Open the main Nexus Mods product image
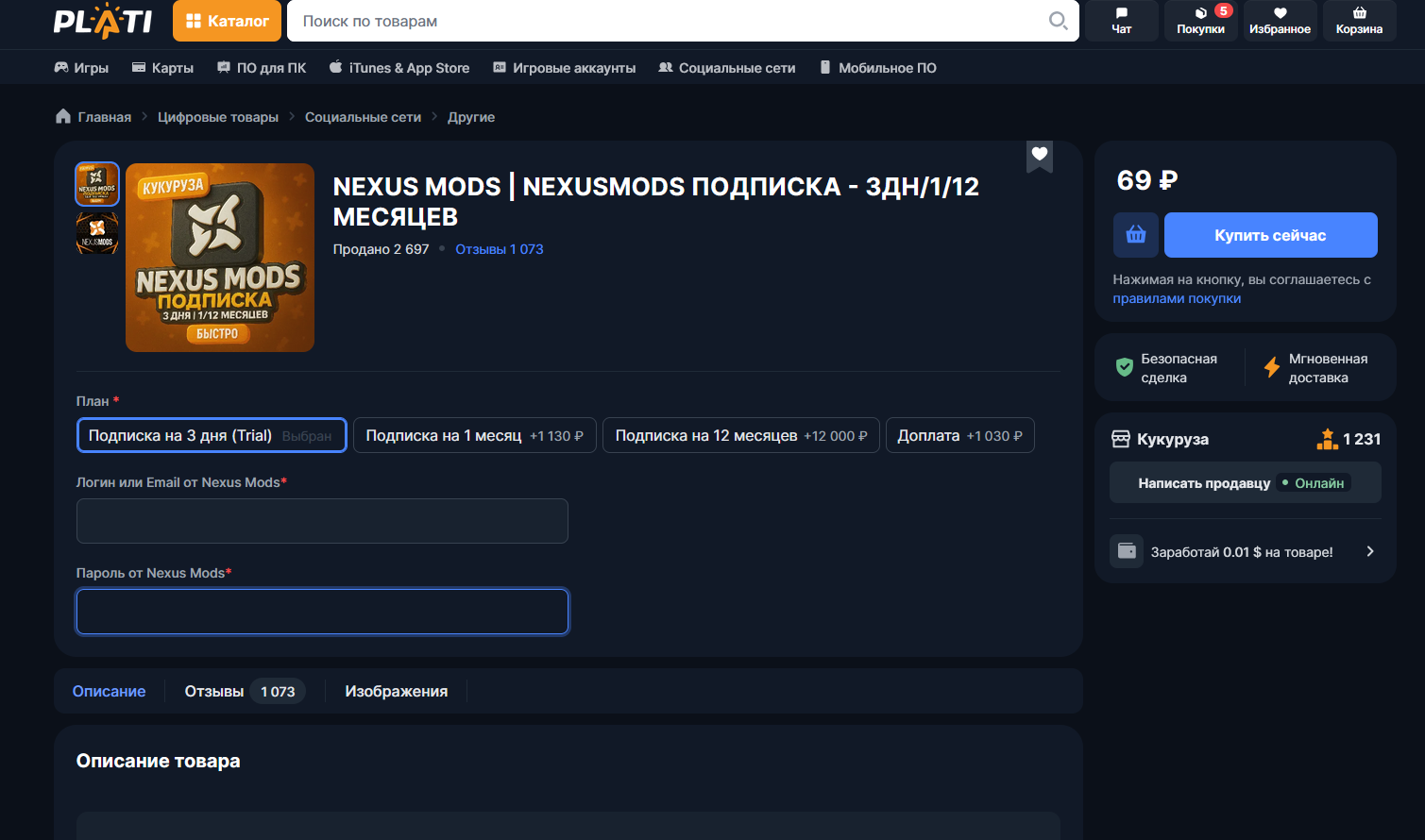 [220, 258]
